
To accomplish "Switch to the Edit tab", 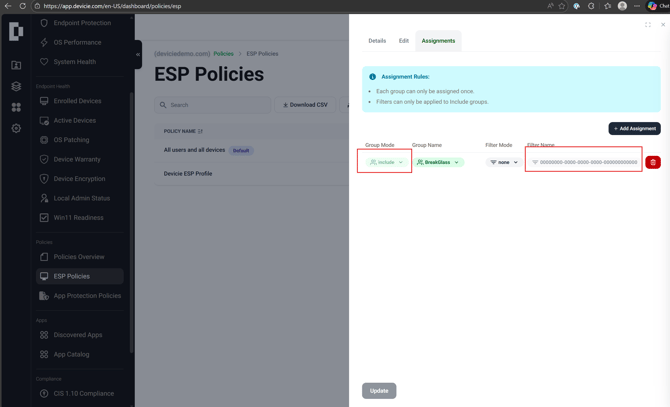I will click(x=404, y=41).
